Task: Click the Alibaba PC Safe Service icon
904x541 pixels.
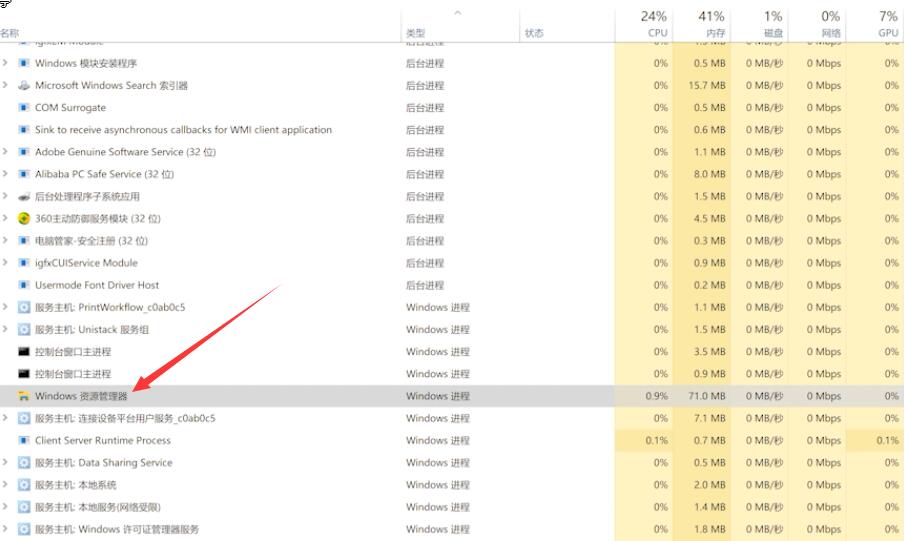Action: click(24, 174)
